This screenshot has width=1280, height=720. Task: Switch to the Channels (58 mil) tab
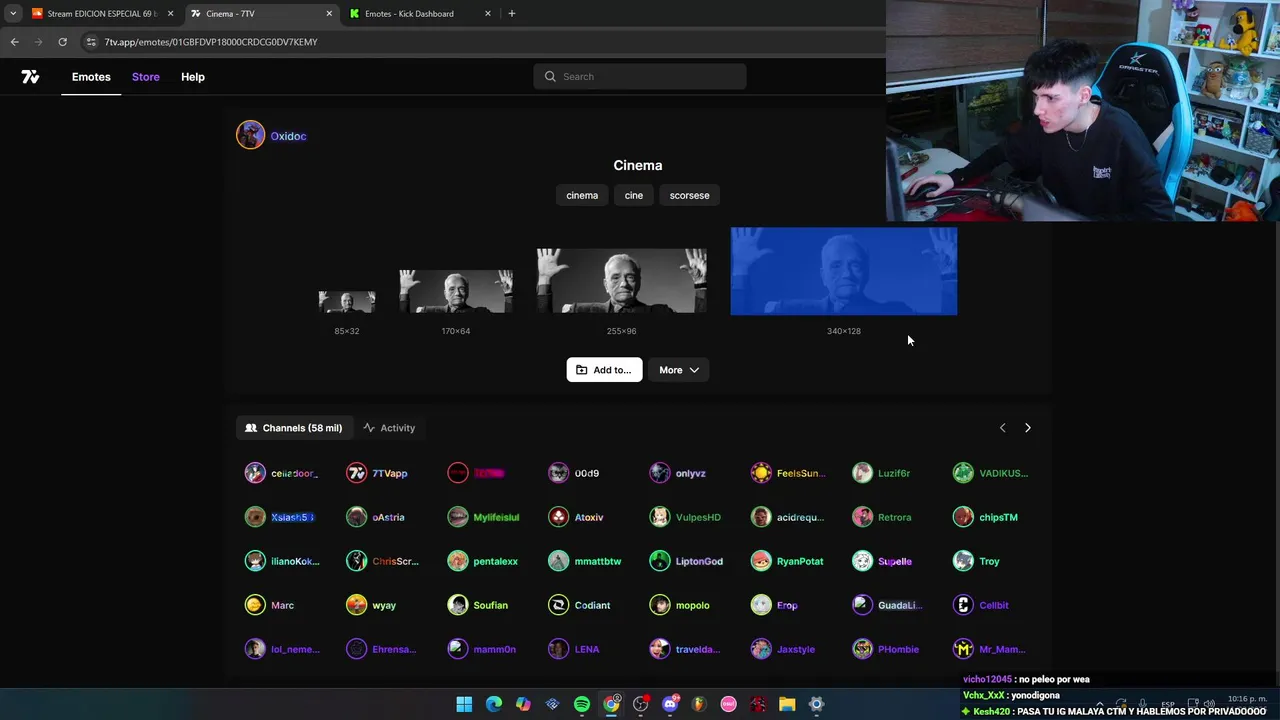coord(294,428)
